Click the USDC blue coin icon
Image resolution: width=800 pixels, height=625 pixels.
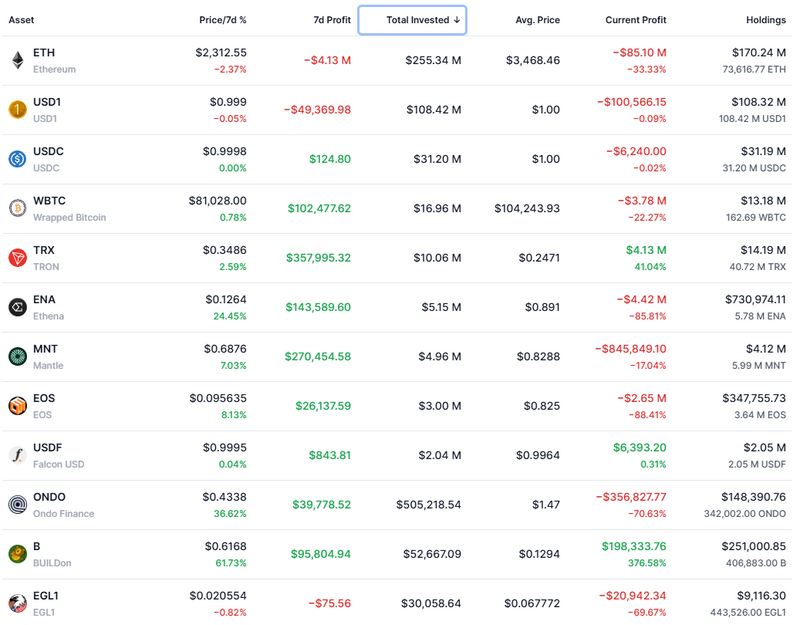tap(18, 159)
